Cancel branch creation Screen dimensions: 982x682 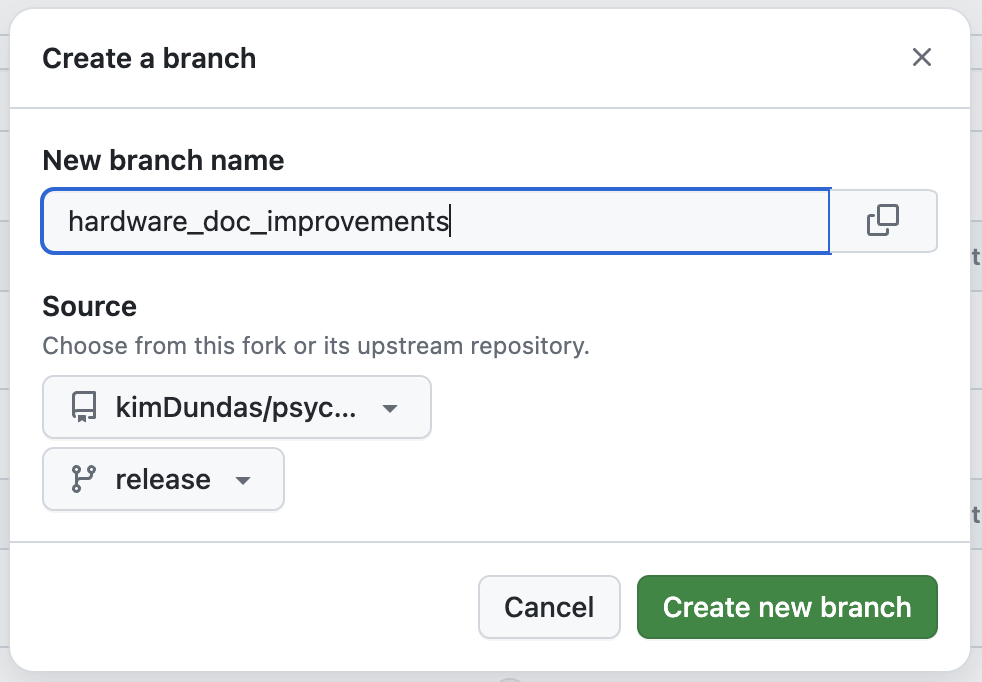(x=549, y=607)
